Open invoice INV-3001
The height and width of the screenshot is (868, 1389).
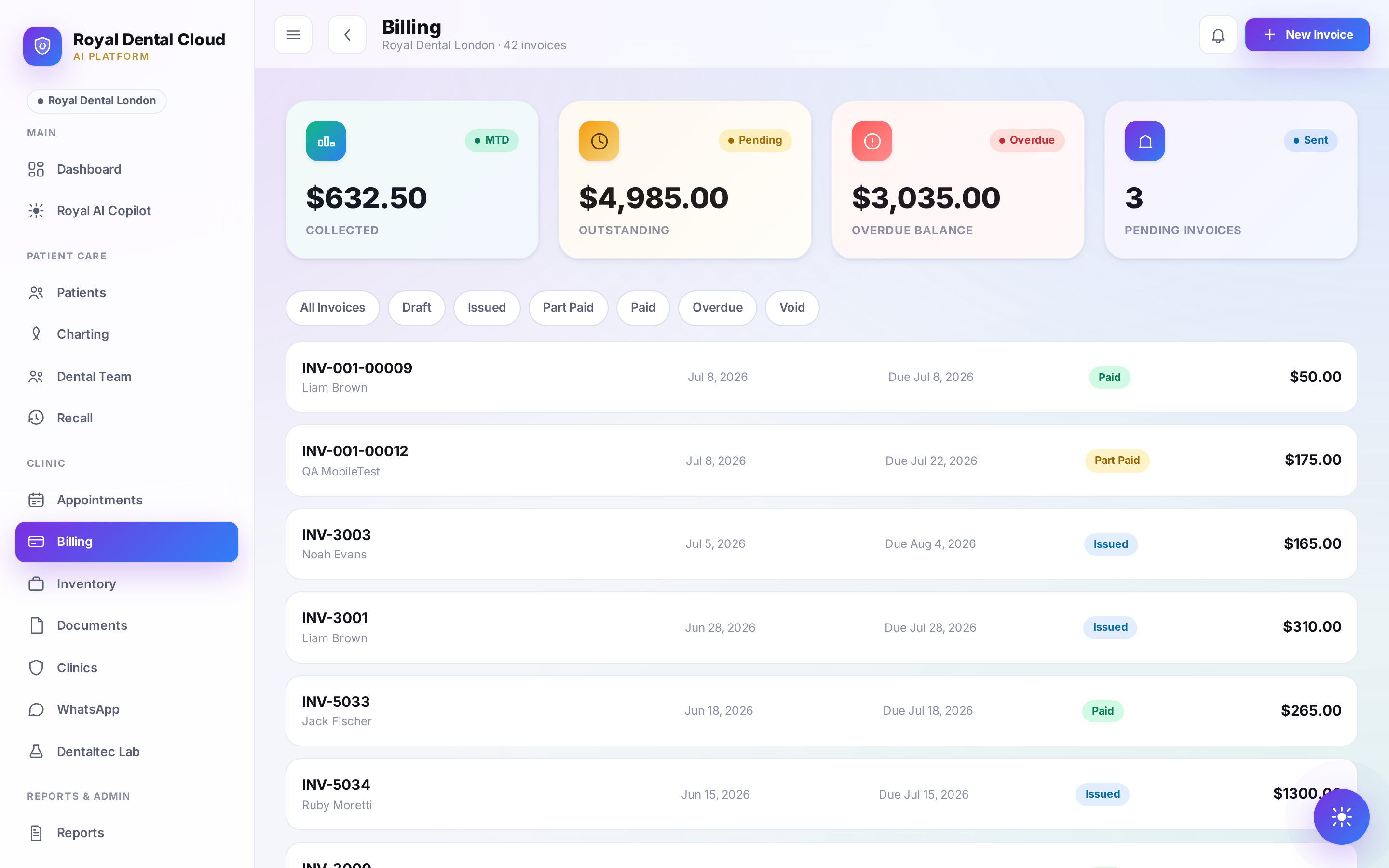[x=821, y=627]
